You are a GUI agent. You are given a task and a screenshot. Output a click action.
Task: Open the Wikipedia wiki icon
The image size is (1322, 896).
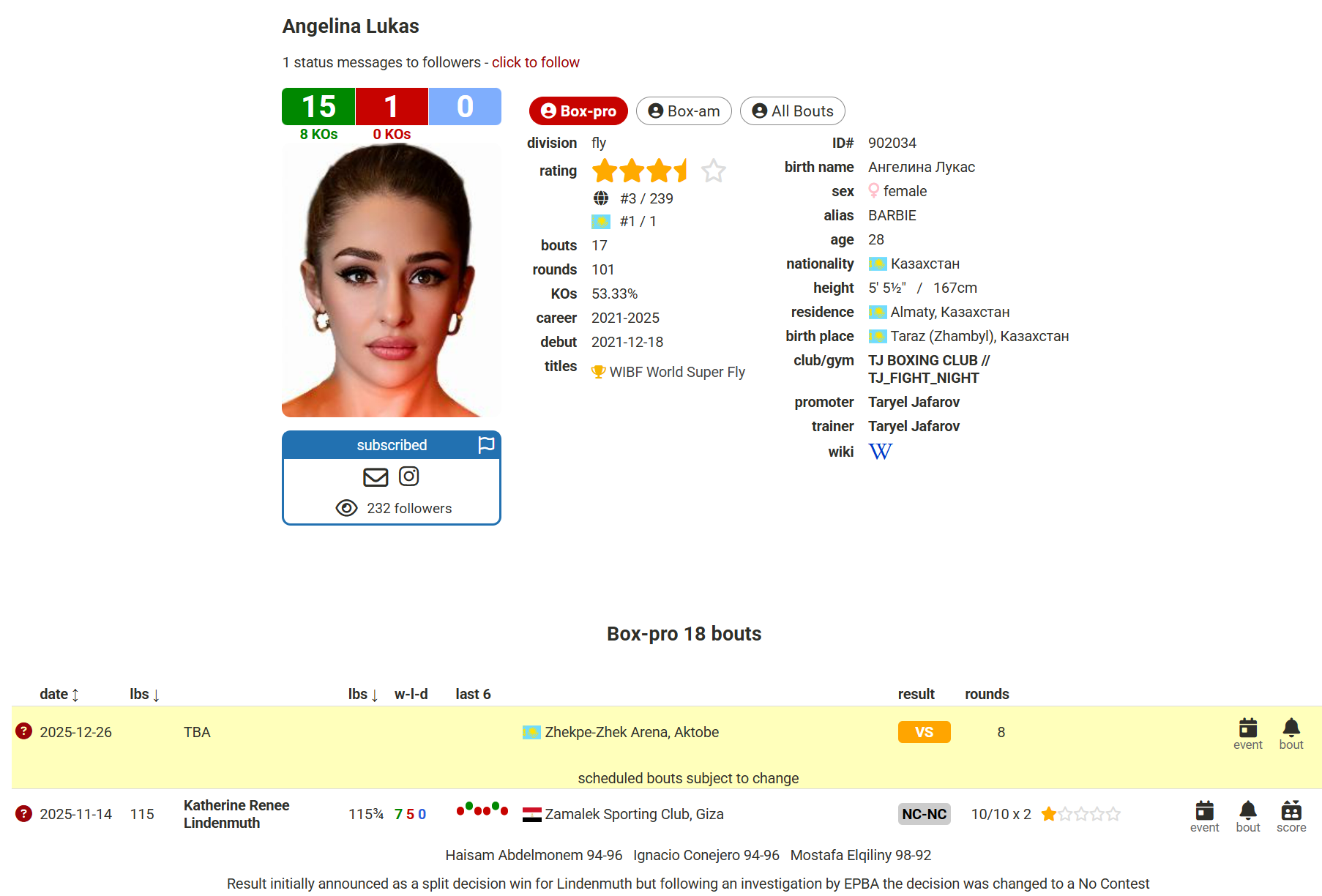click(880, 452)
